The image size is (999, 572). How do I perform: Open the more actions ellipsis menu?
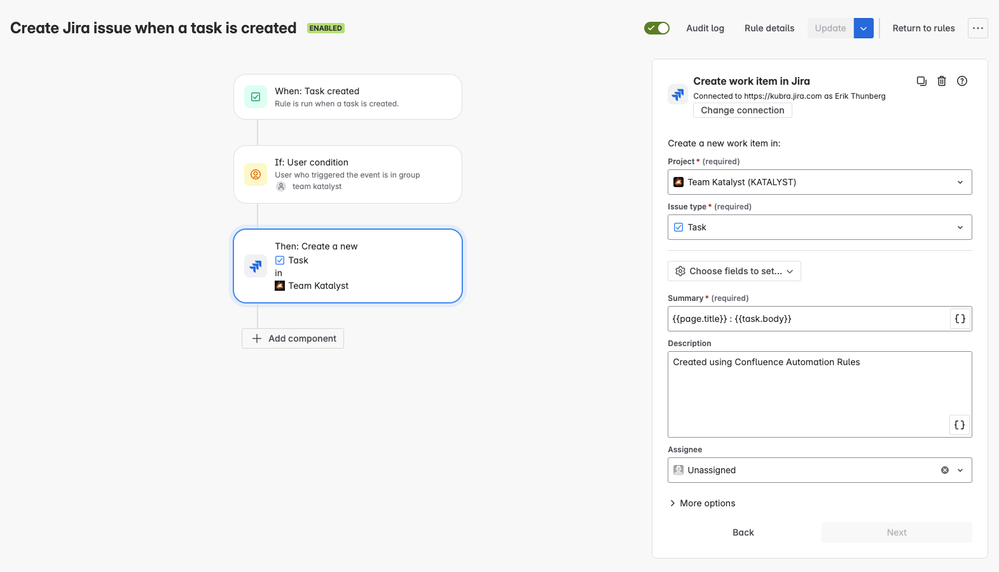point(977,28)
